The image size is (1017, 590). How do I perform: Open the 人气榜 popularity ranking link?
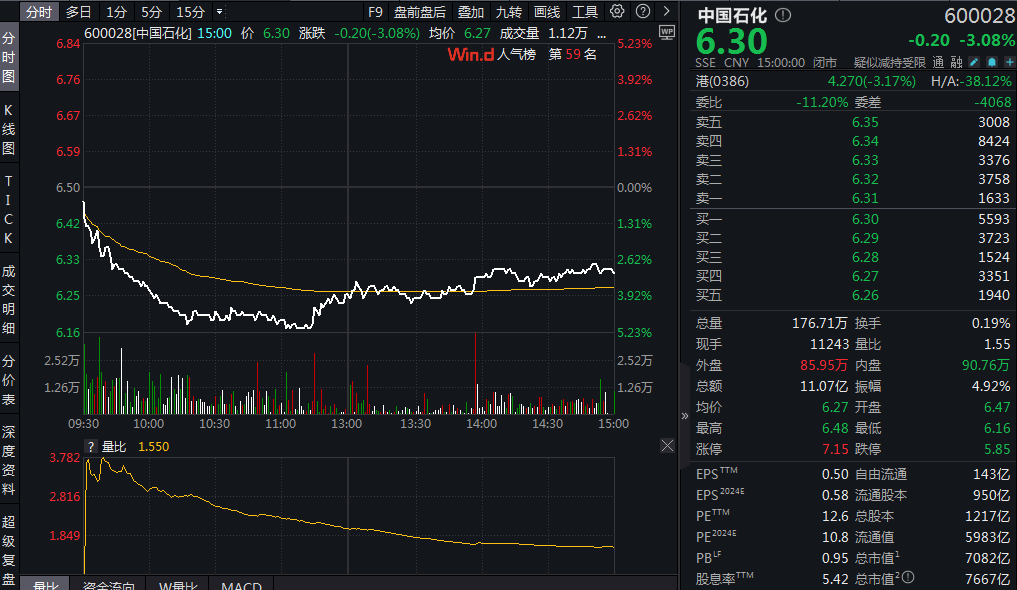point(518,54)
